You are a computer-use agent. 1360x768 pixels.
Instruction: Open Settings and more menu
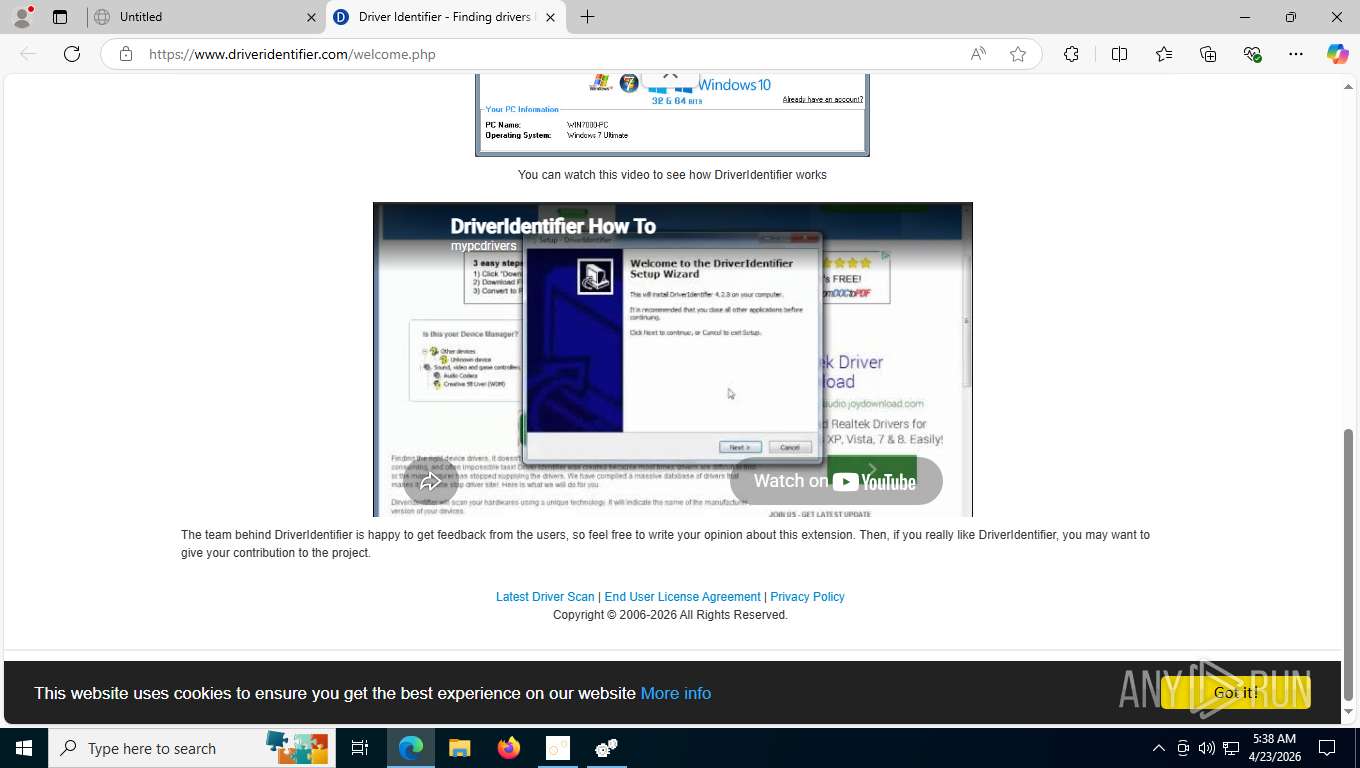1296,54
